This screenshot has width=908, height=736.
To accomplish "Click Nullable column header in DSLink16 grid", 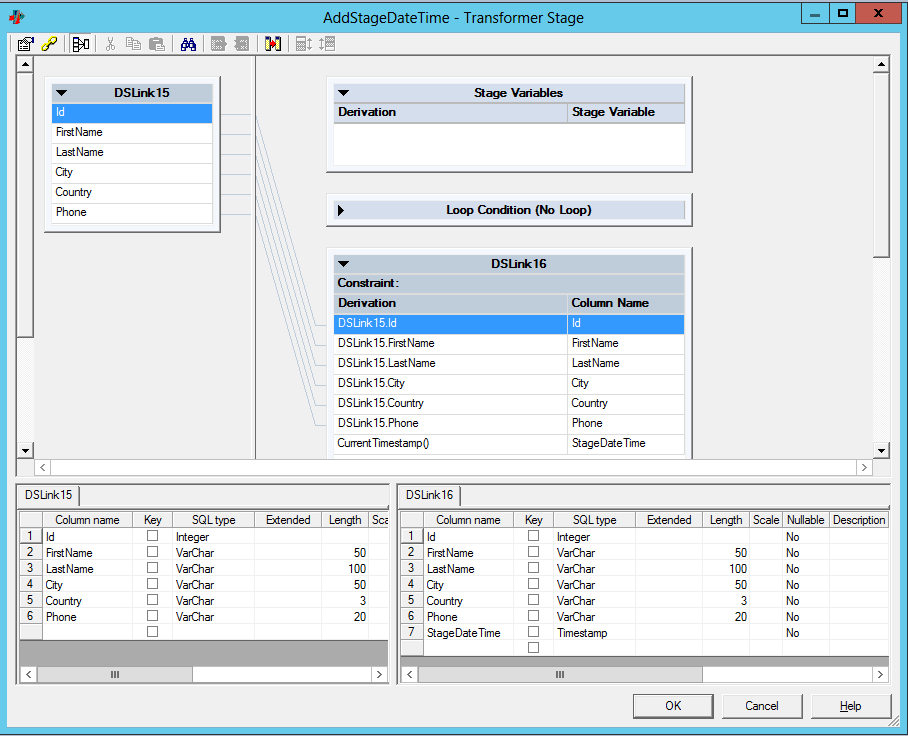I will tap(806, 520).
